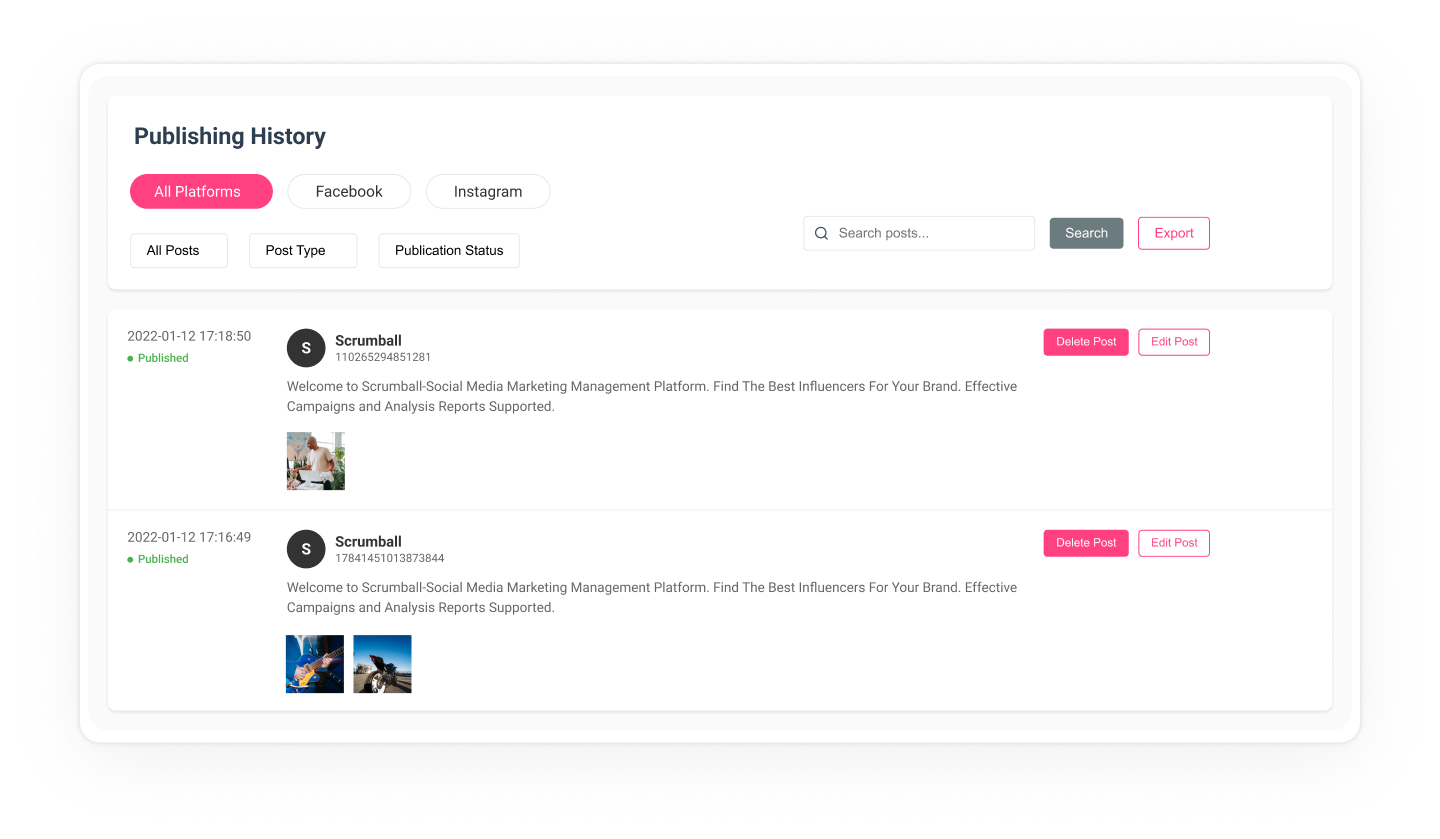Switch to the Instagram tab
The width and height of the screenshot is (1440, 839).
488,191
